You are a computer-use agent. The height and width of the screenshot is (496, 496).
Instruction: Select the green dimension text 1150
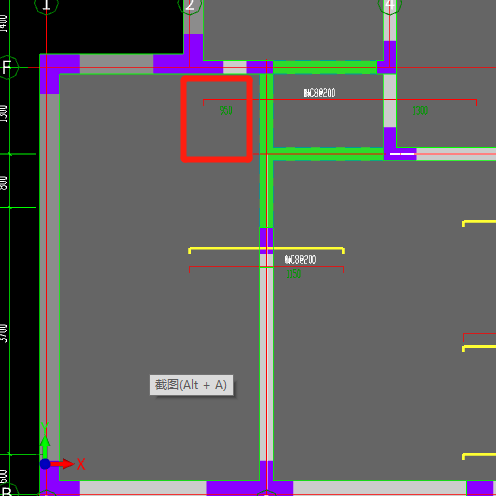coord(294,274)
